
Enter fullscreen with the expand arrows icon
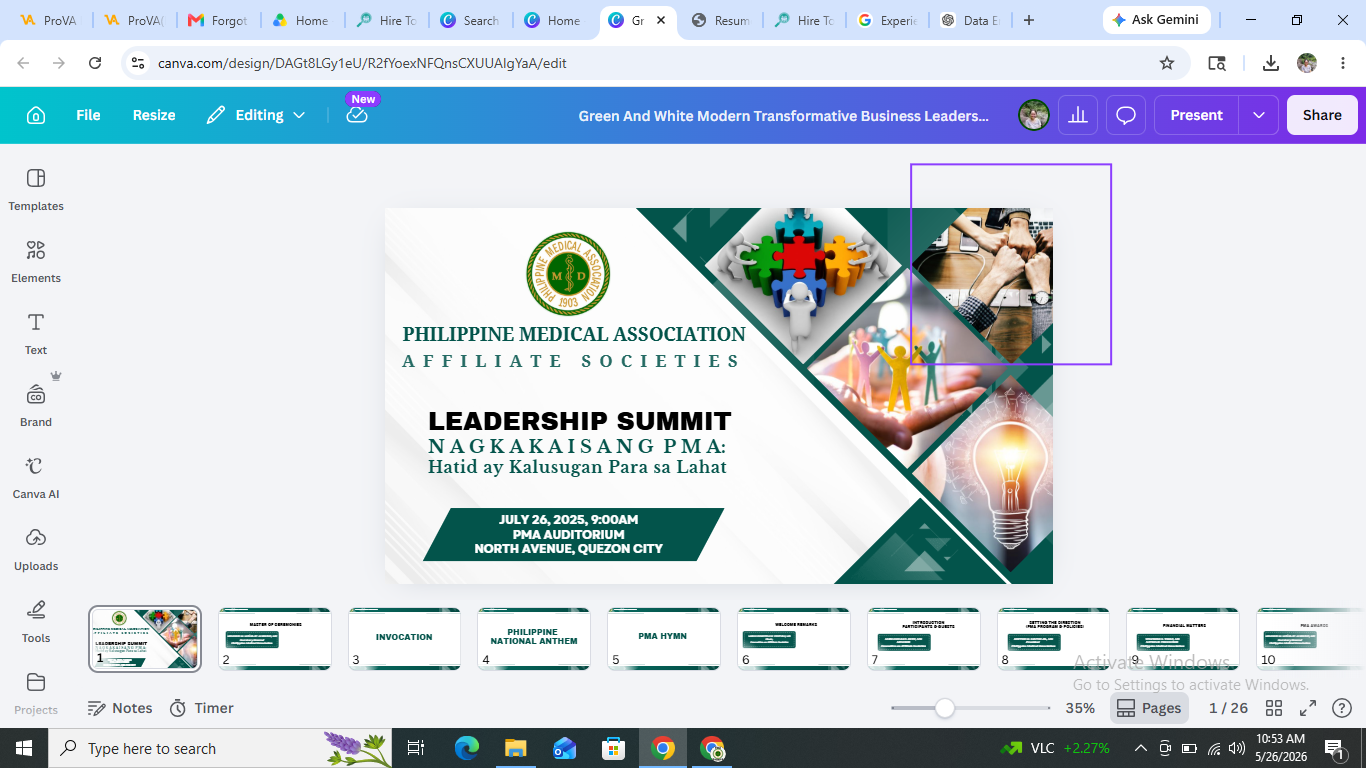point(1308,708)
